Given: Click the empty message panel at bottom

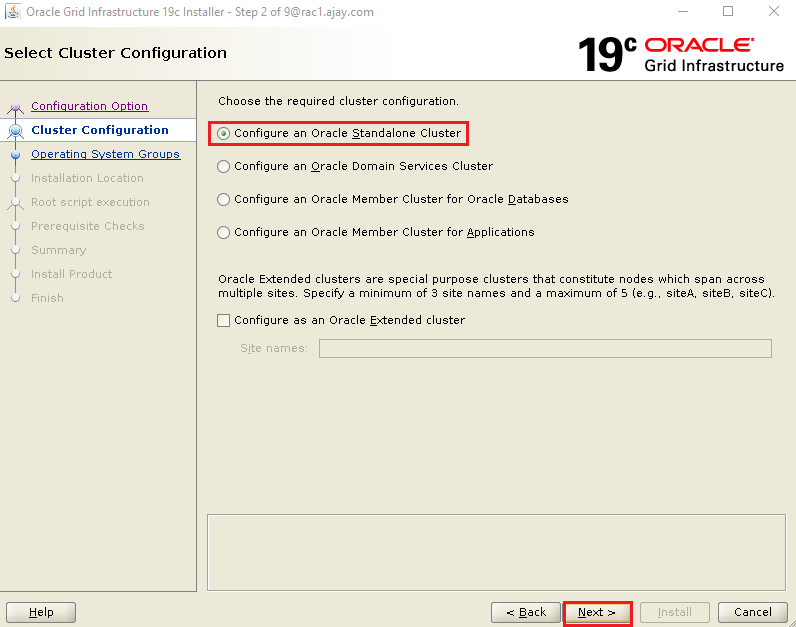Looking at the screenshot, I should [496, 552].
